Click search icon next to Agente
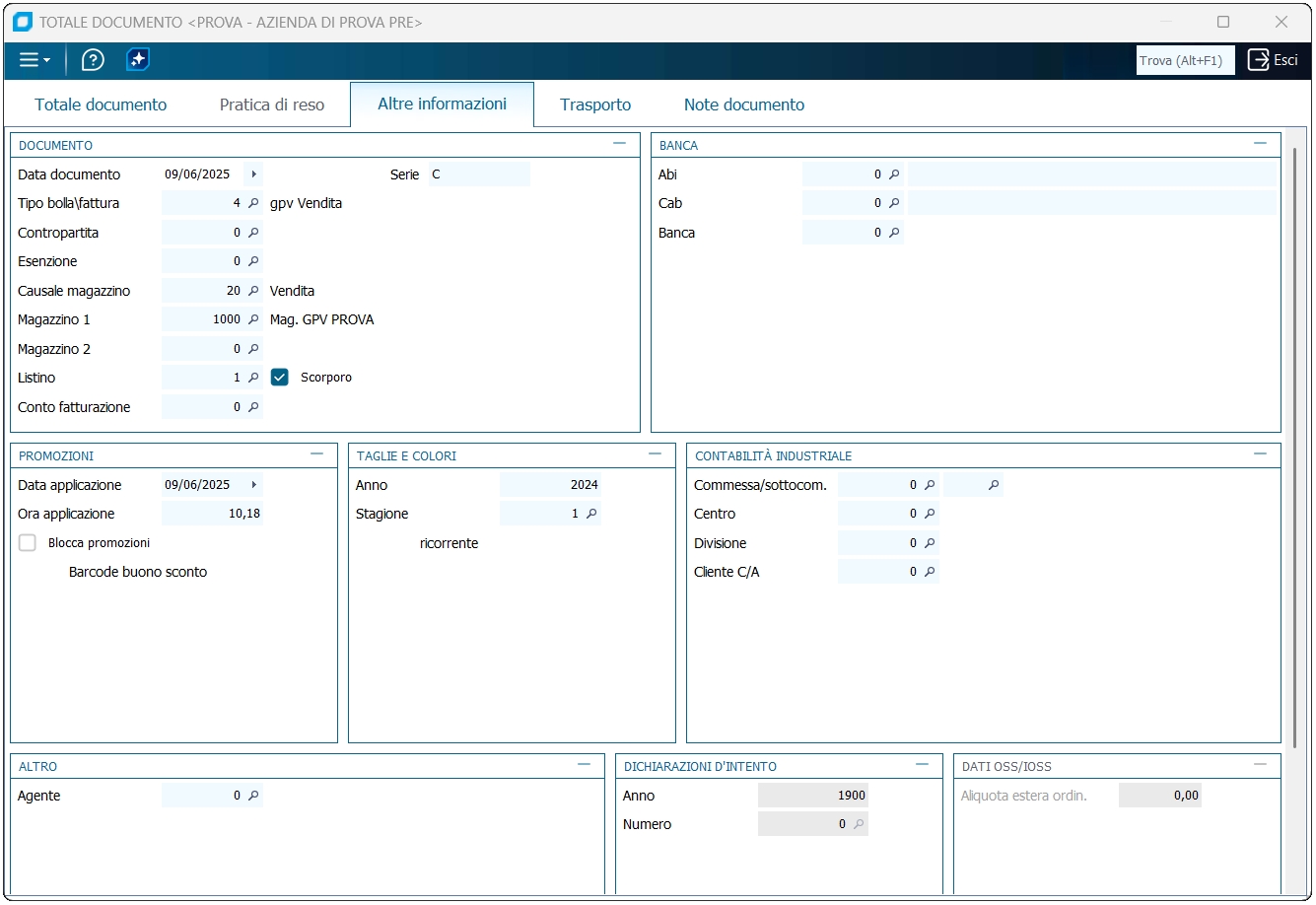 click(253, 796)
